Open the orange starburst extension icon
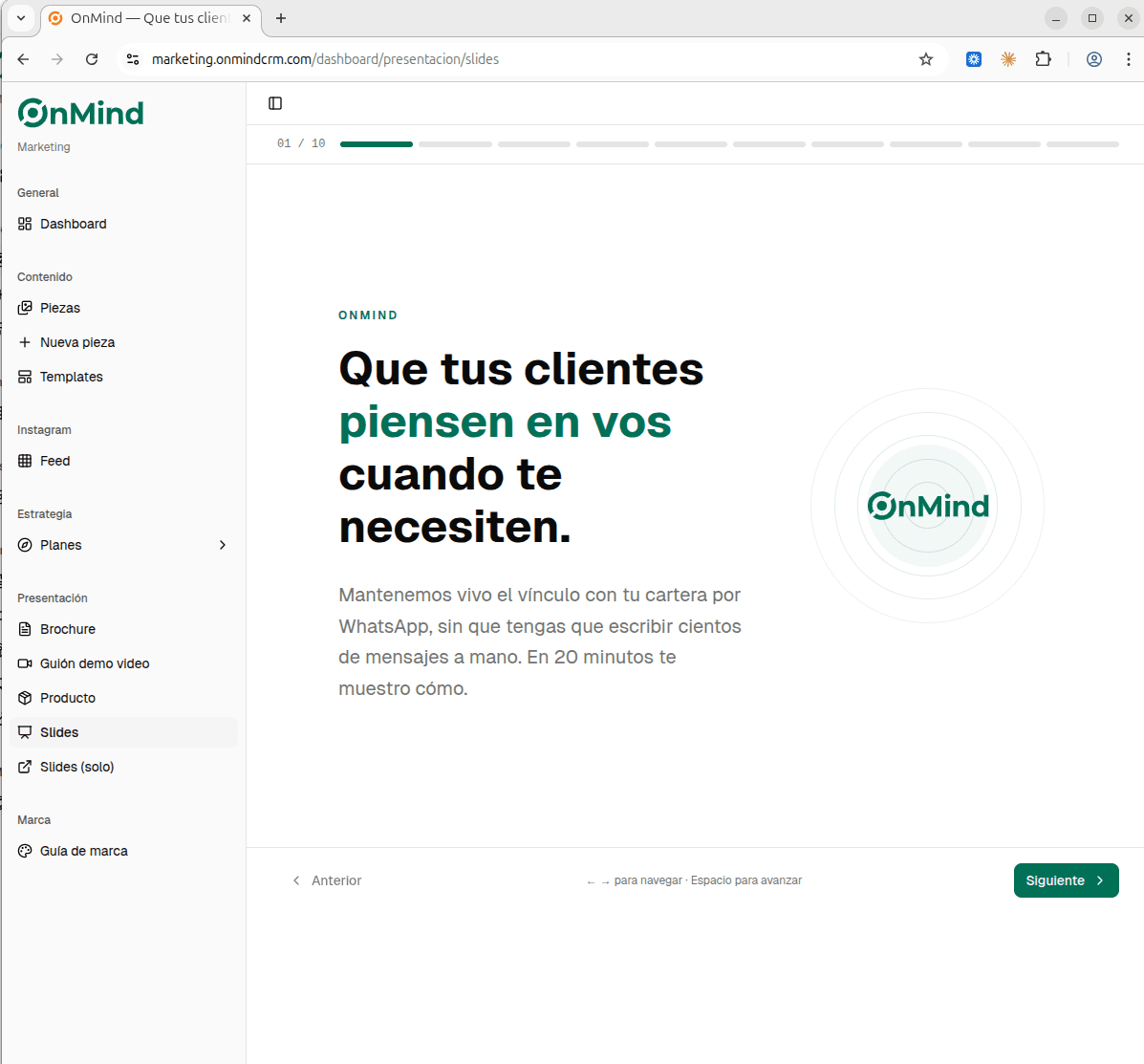The height and width of the screenshot is (1064, 1144). 1008,59
